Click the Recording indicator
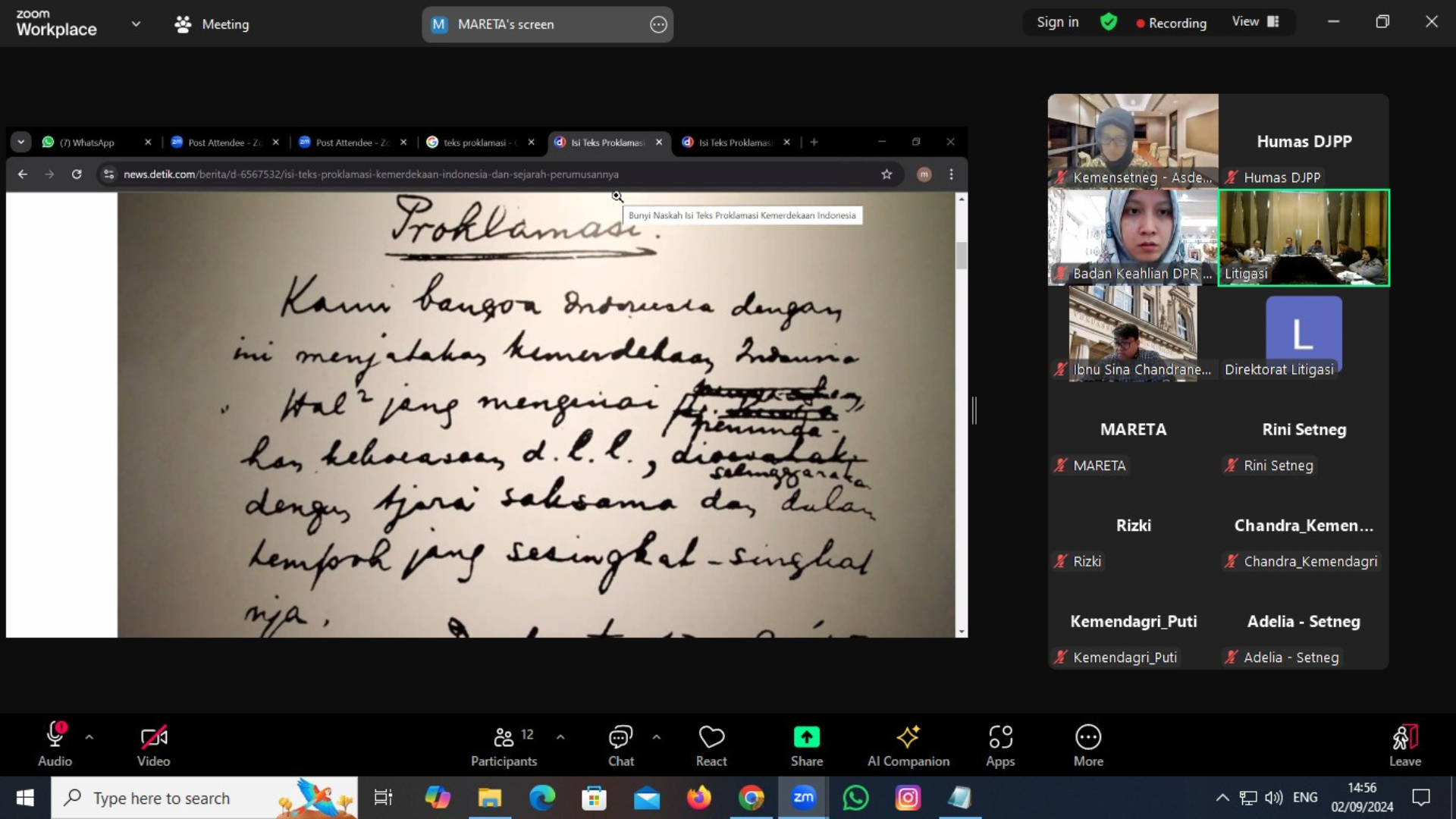Image resolution: width=1456 pixels, height=819 pixels. (1171, 23)
